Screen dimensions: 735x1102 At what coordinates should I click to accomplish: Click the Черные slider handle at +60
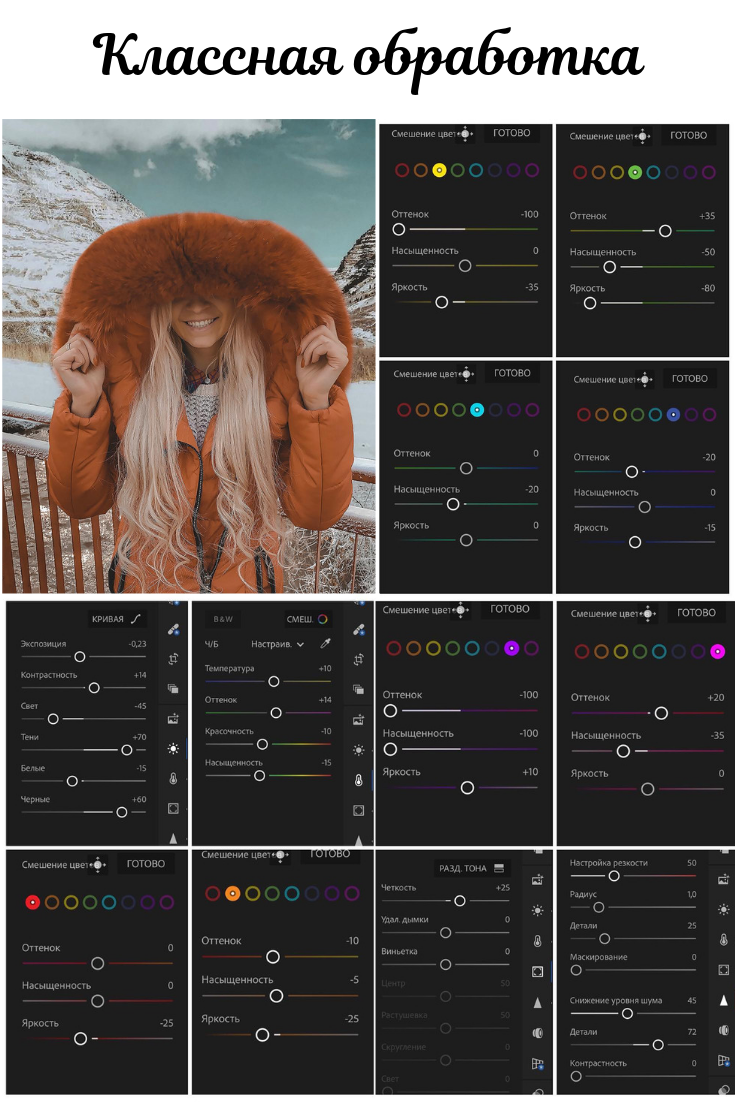tap(122, 812)
